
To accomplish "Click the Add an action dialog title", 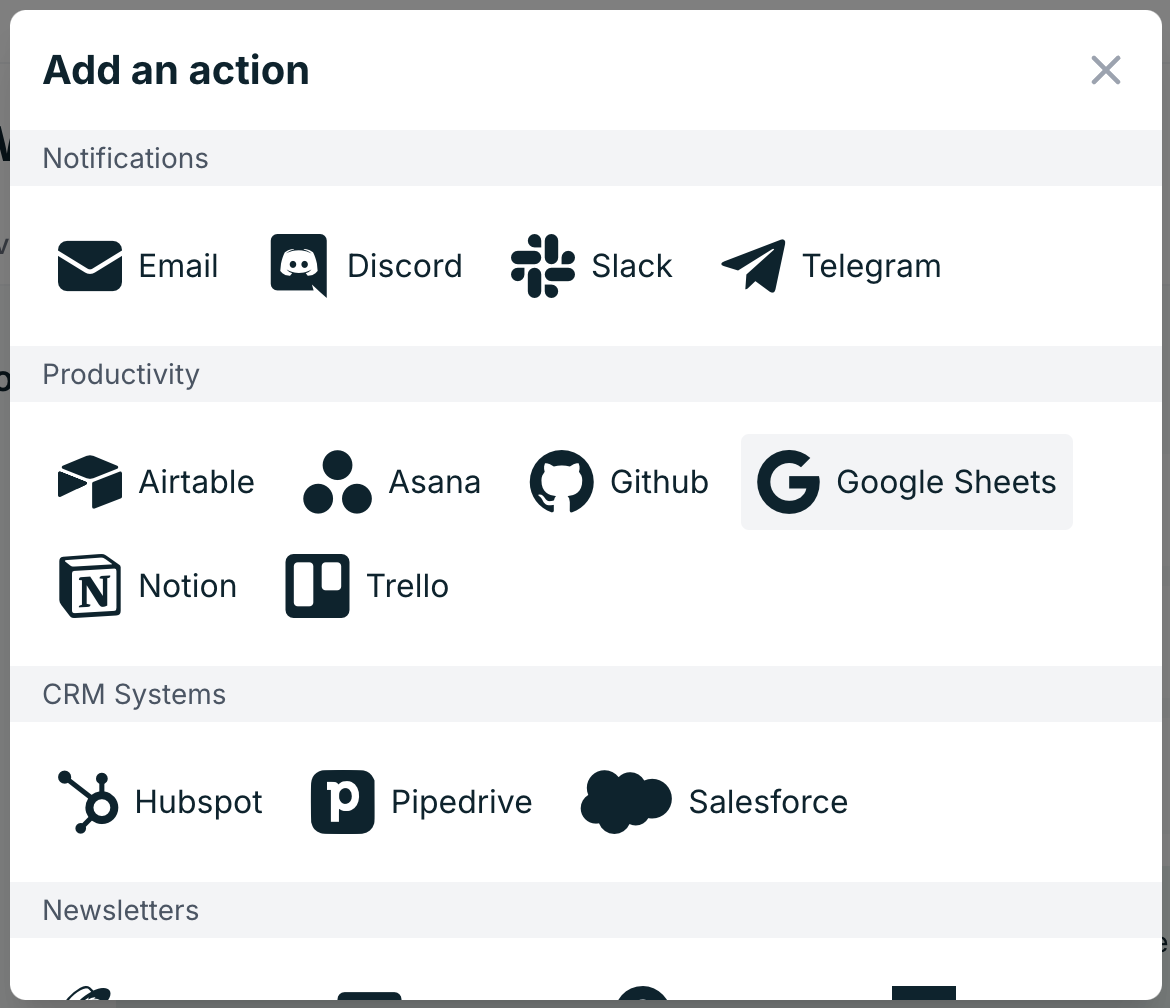I will pos(175,70).
